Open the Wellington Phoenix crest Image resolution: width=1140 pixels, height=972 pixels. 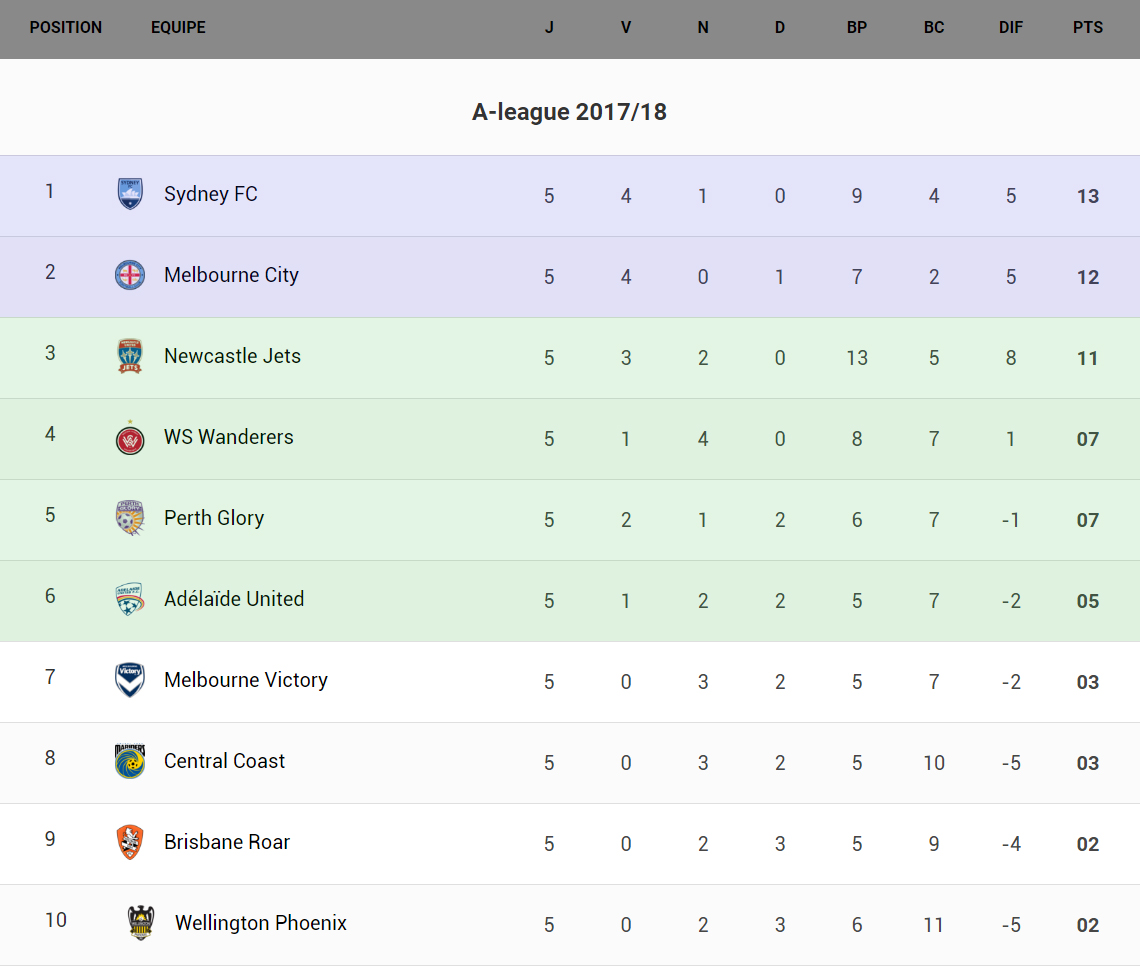click(x=141, y=923)
